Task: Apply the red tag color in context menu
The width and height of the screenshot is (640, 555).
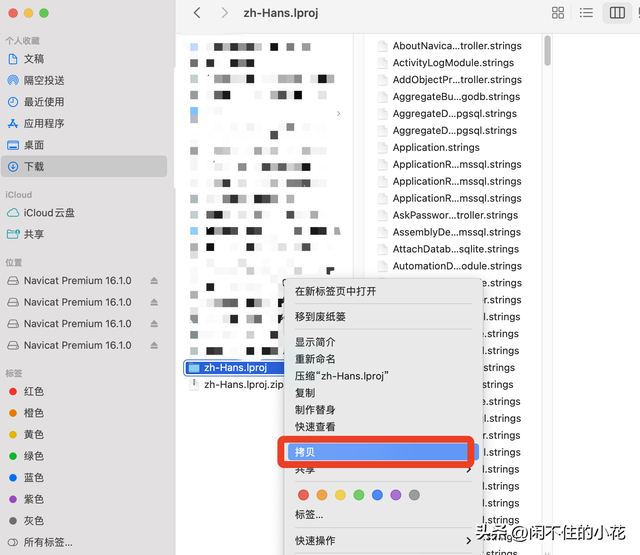Action: 303,495
